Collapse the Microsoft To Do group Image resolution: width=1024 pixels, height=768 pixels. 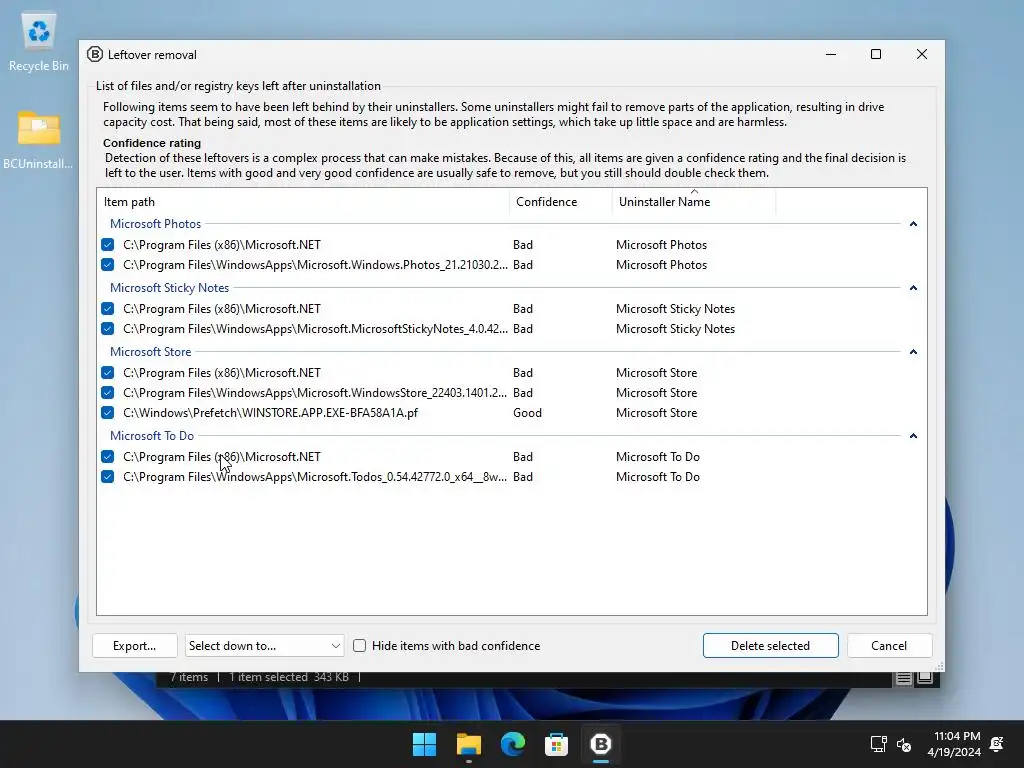(914, 436)
